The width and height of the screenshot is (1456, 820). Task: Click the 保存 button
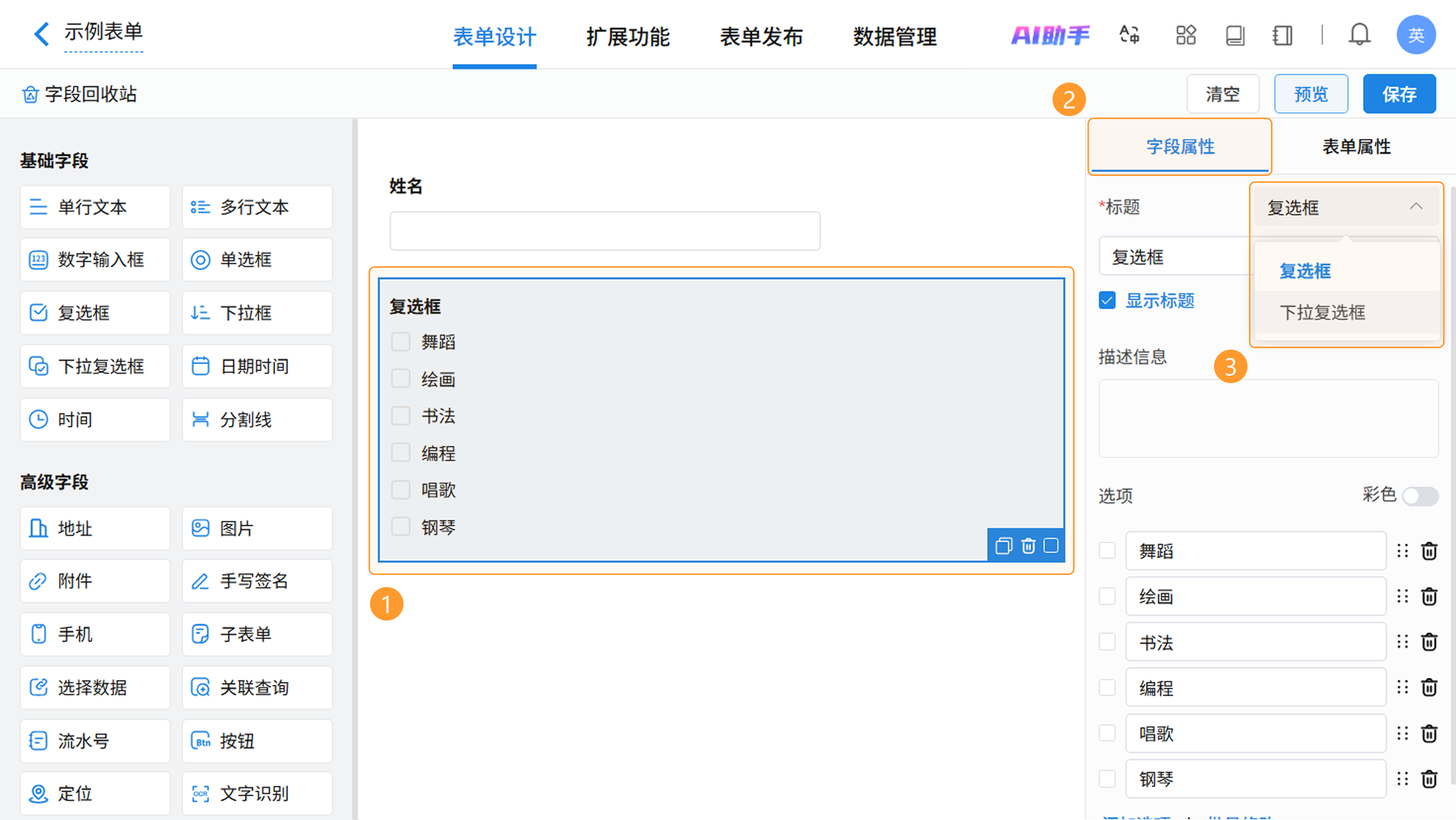[1399, 94]
